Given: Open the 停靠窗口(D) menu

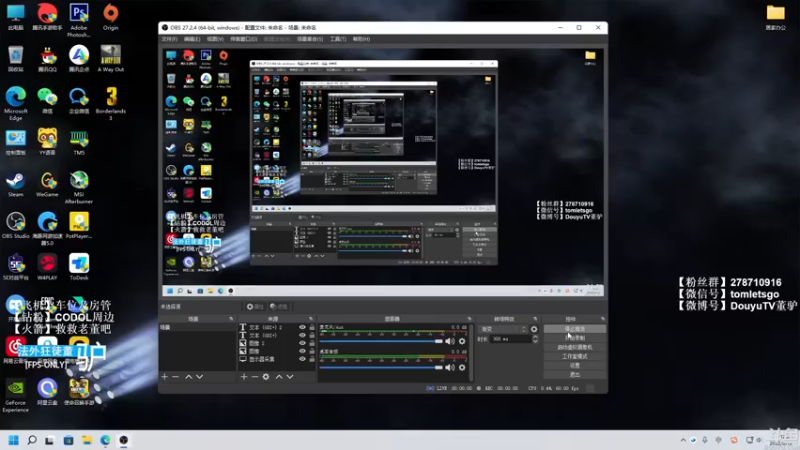Looking at the screenshot, I should click(244, 39).
